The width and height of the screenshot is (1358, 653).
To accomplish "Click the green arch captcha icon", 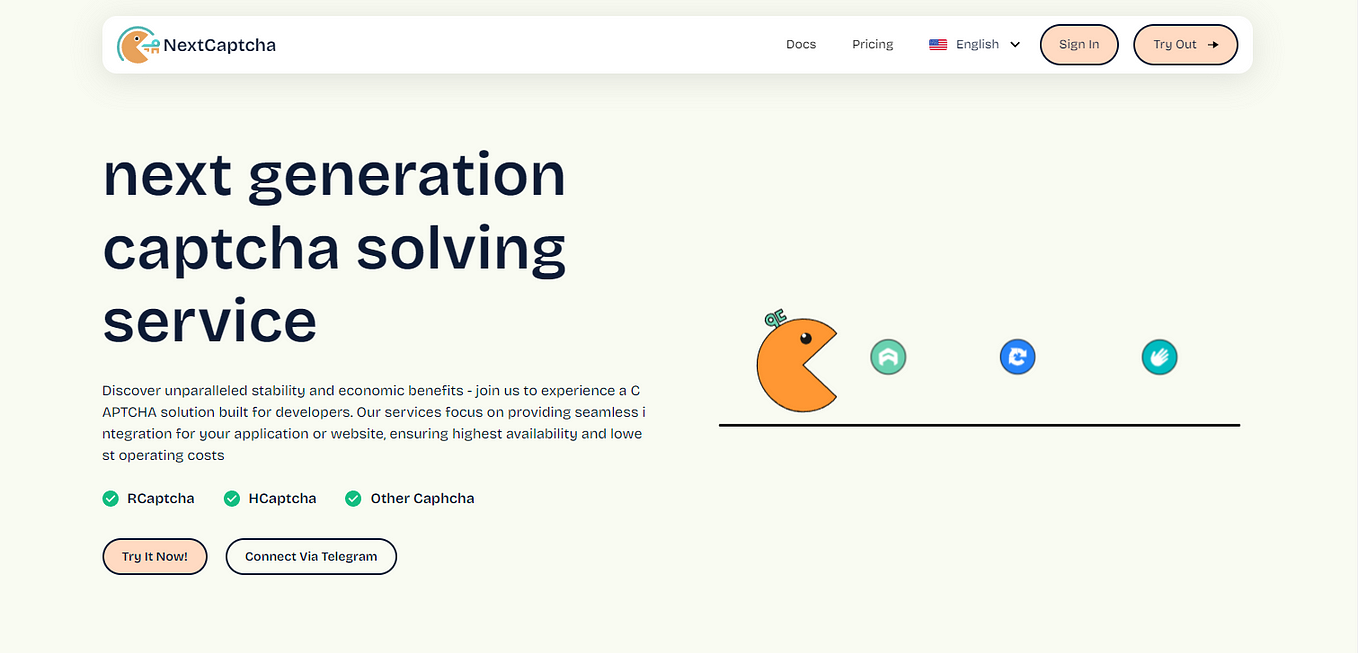I will tap(888, 356).
